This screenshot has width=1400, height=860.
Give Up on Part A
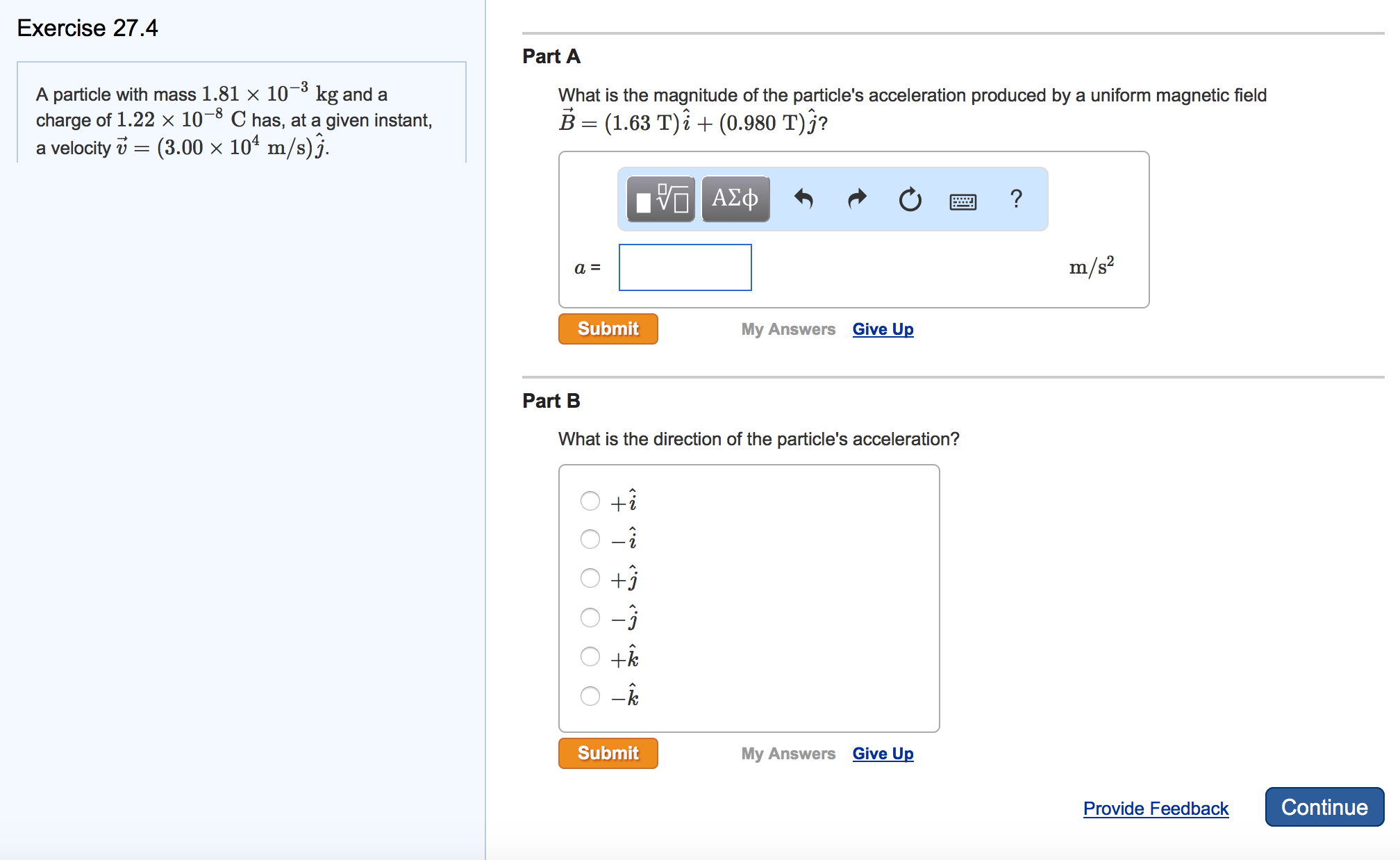pos(883,329)
